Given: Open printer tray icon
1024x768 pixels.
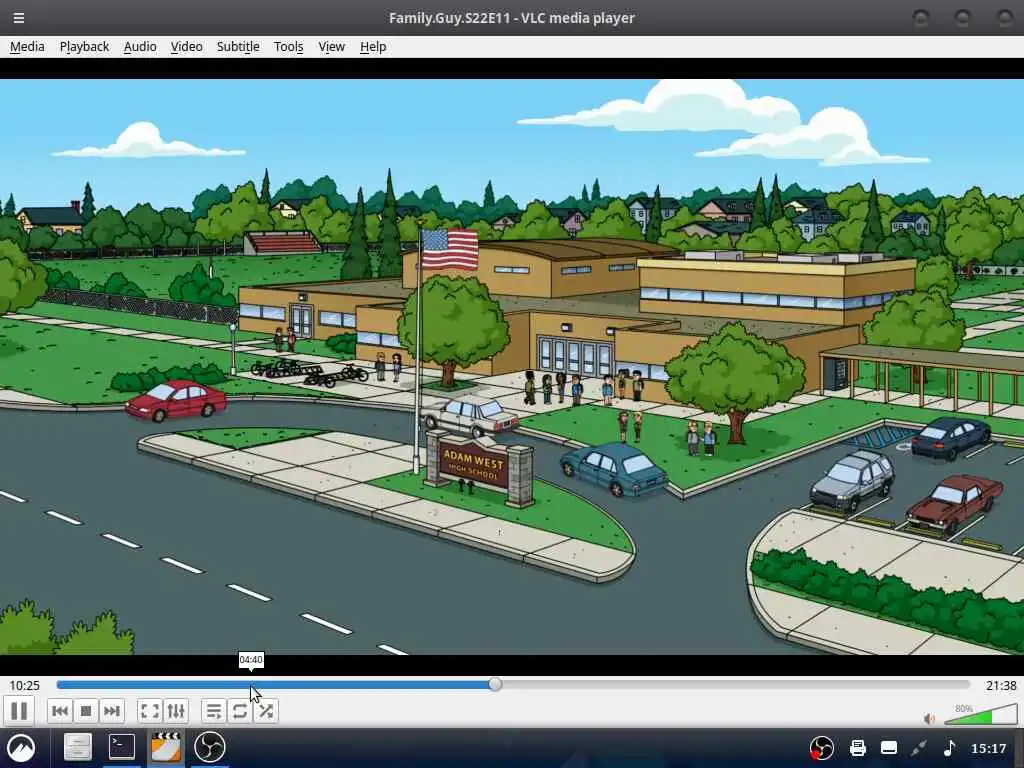Looking at the screenshot, I should click(857, 748).
